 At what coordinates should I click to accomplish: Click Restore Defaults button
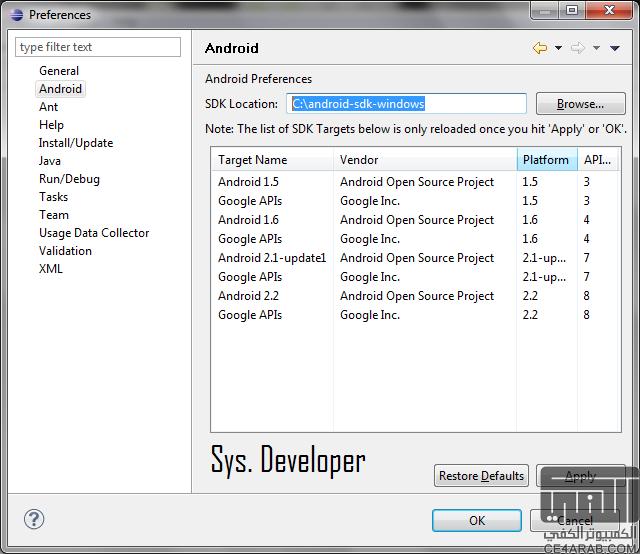(x=481, y=476)
